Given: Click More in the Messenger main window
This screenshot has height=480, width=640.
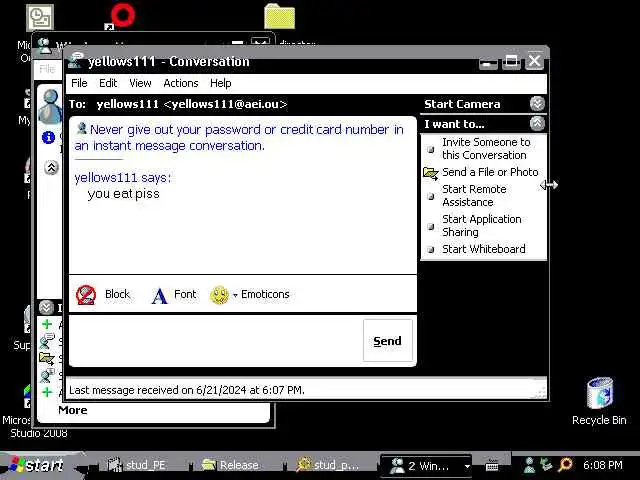Looking at the screenshot, I should pyautogui.click(x=73, y=410).
